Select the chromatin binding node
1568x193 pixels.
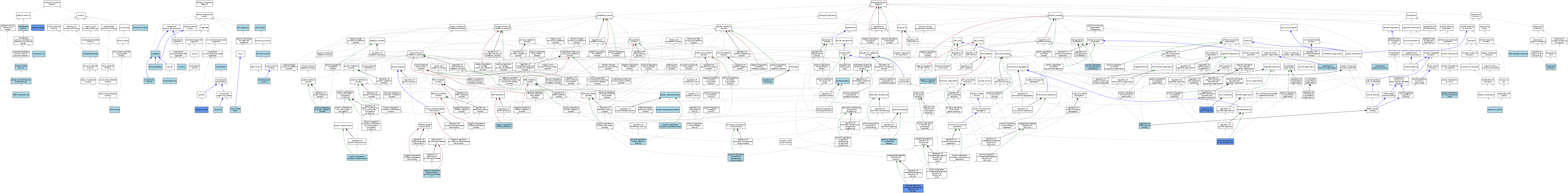point(140,27)
